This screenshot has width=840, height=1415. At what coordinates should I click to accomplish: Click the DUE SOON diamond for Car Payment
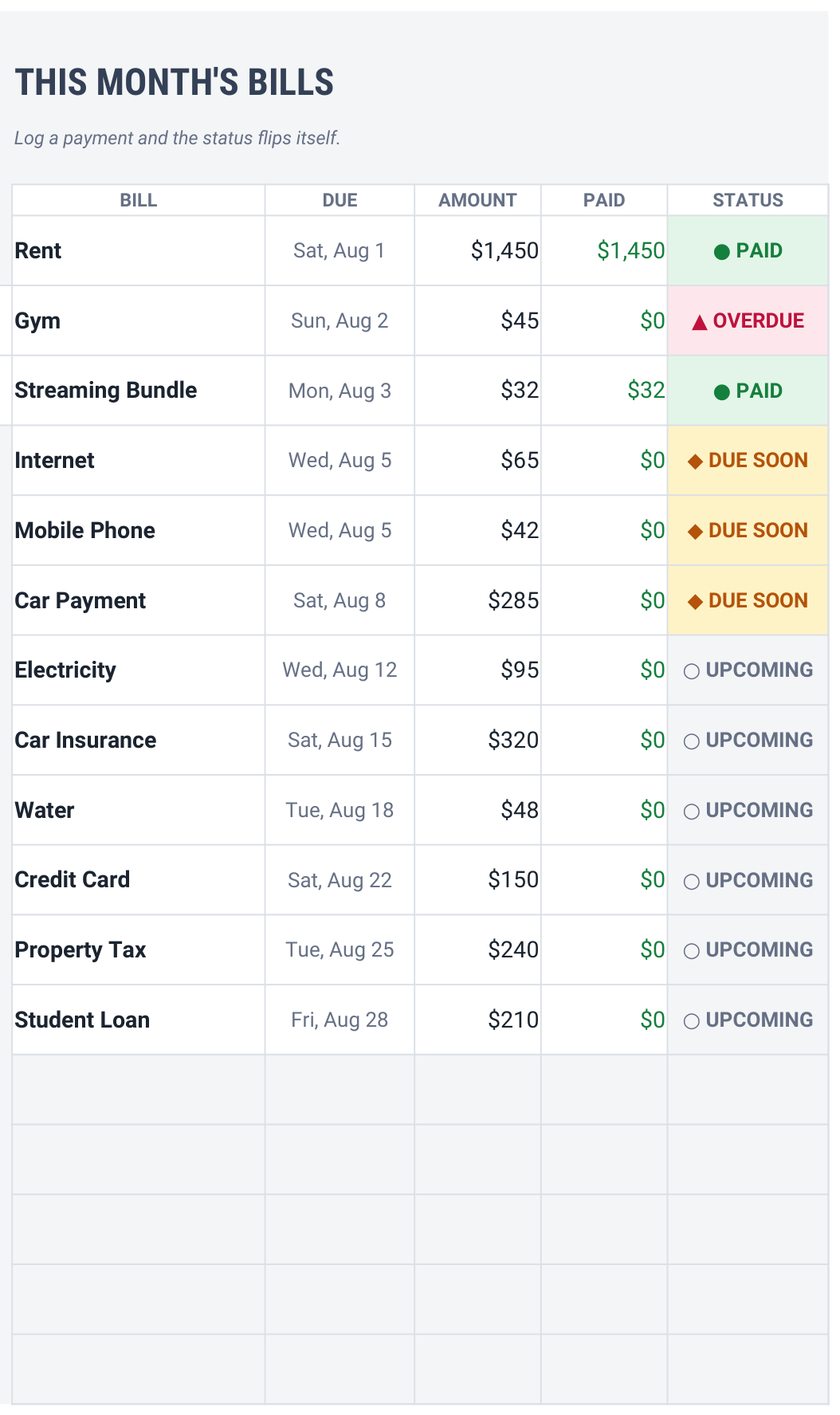click(x=695, y=602)
